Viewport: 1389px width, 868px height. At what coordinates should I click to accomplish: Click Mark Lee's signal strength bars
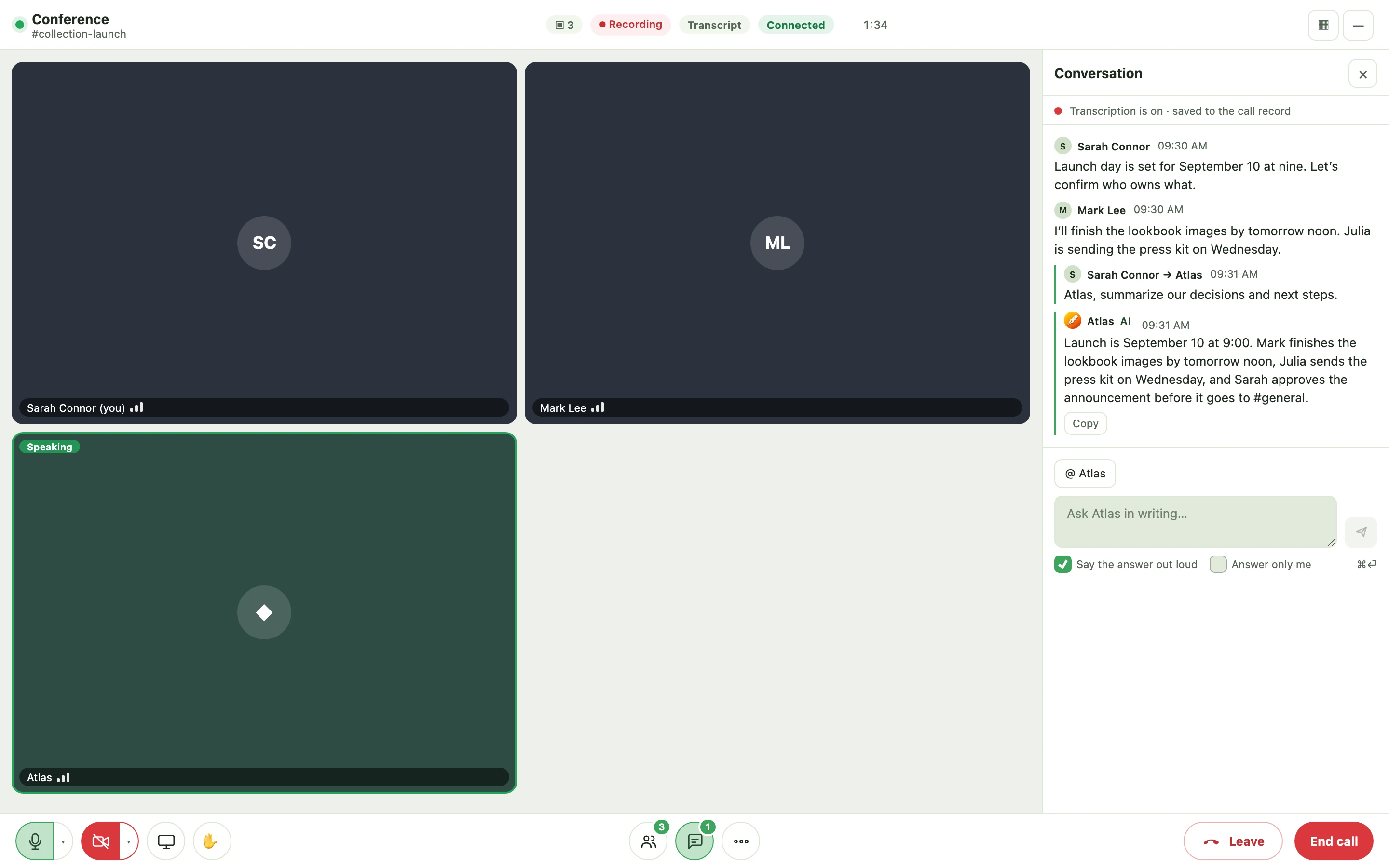598,407
